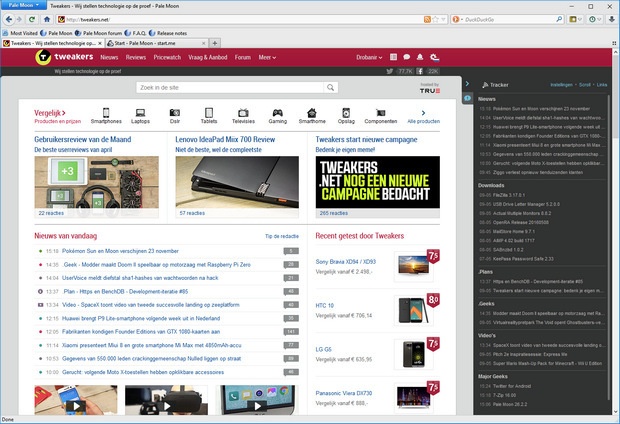Open the notifications bell icon
The image size is (620, 424).
pyautogui.click(x=420, y=57)
